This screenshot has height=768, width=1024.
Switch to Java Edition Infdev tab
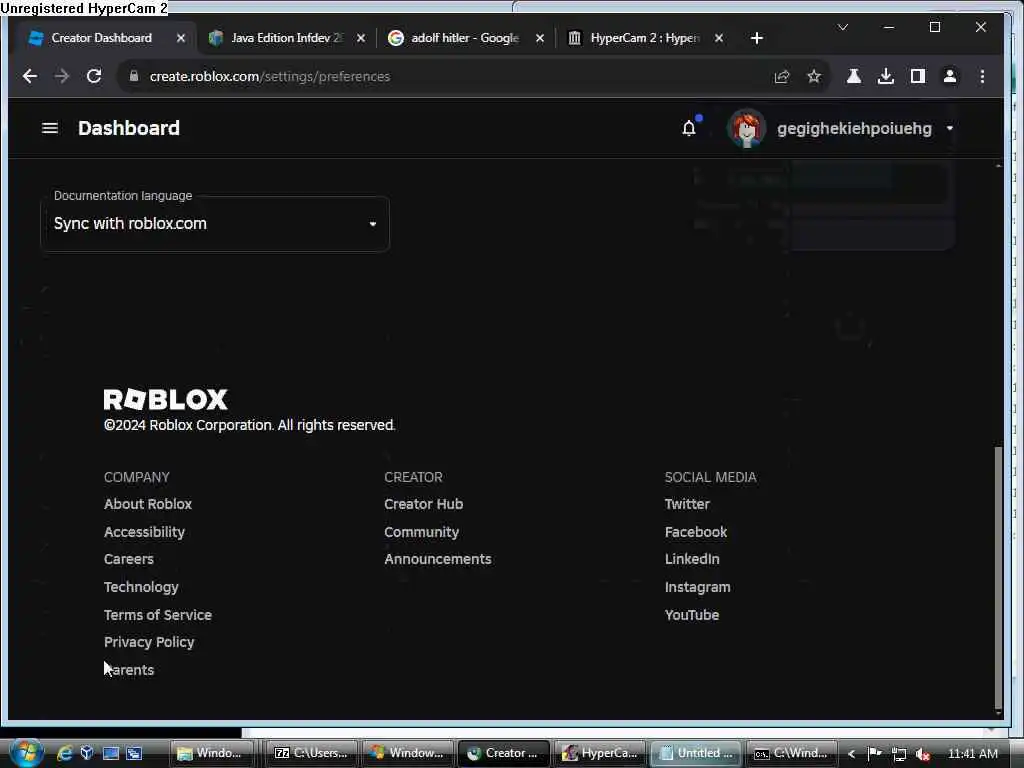point(286,38)
